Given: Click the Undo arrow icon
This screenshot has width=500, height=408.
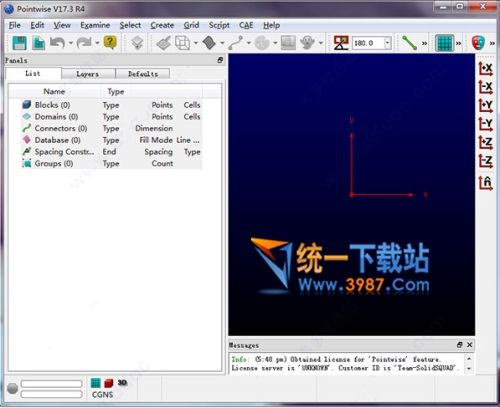Looking at the screenshot, I should click(57, 43).
